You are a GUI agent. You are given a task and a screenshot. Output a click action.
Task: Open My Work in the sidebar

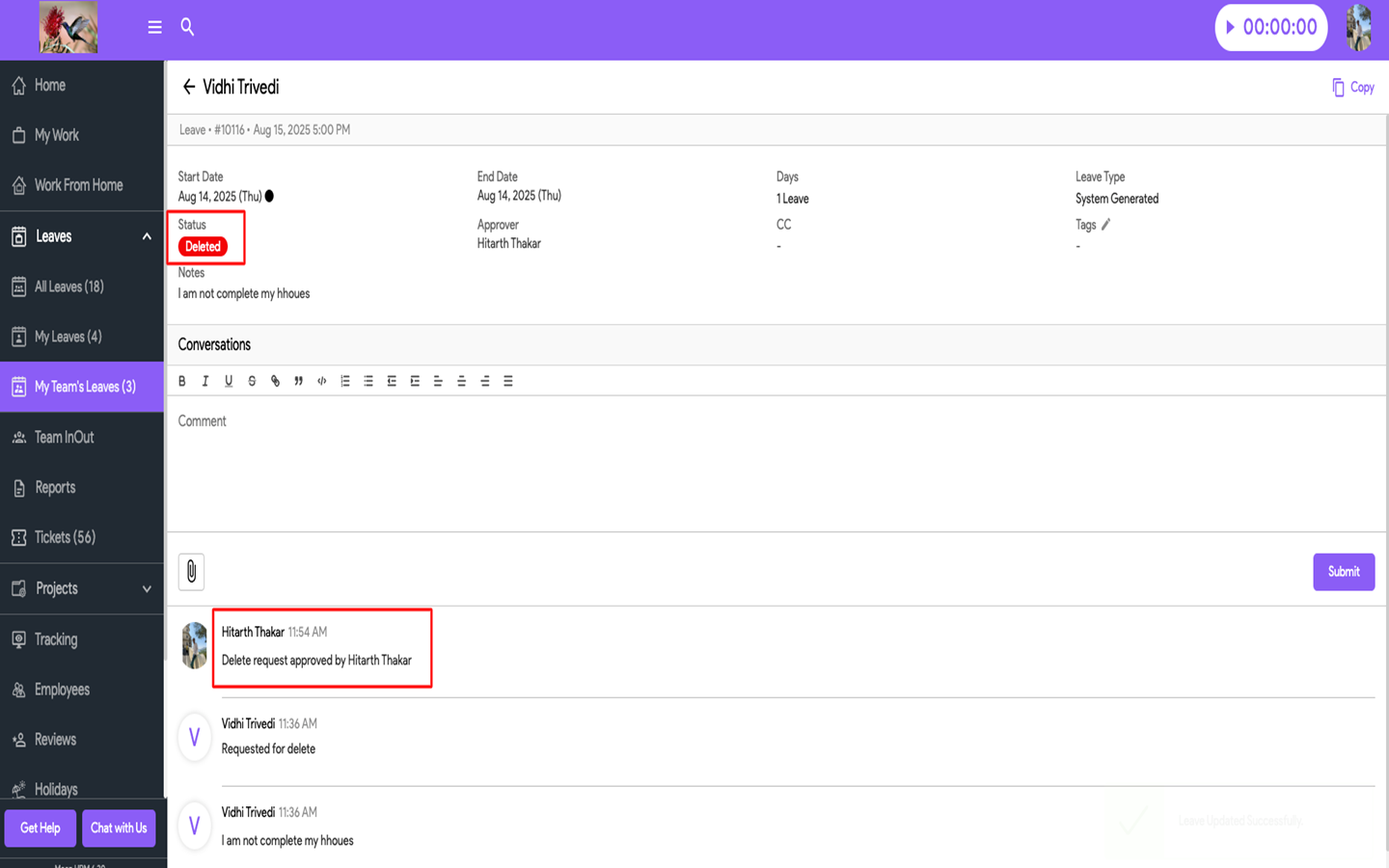tap(82, 135)
